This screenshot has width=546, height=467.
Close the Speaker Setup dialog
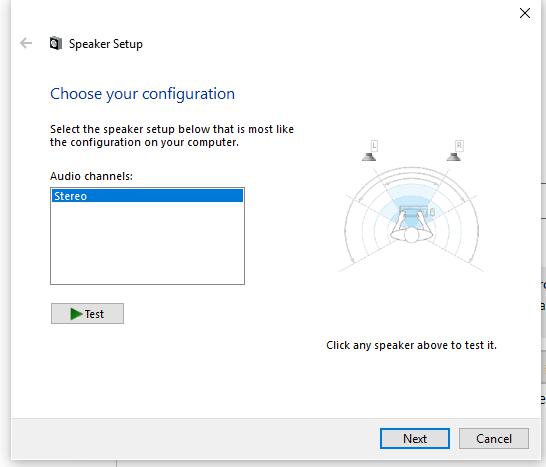pos(525,13)
